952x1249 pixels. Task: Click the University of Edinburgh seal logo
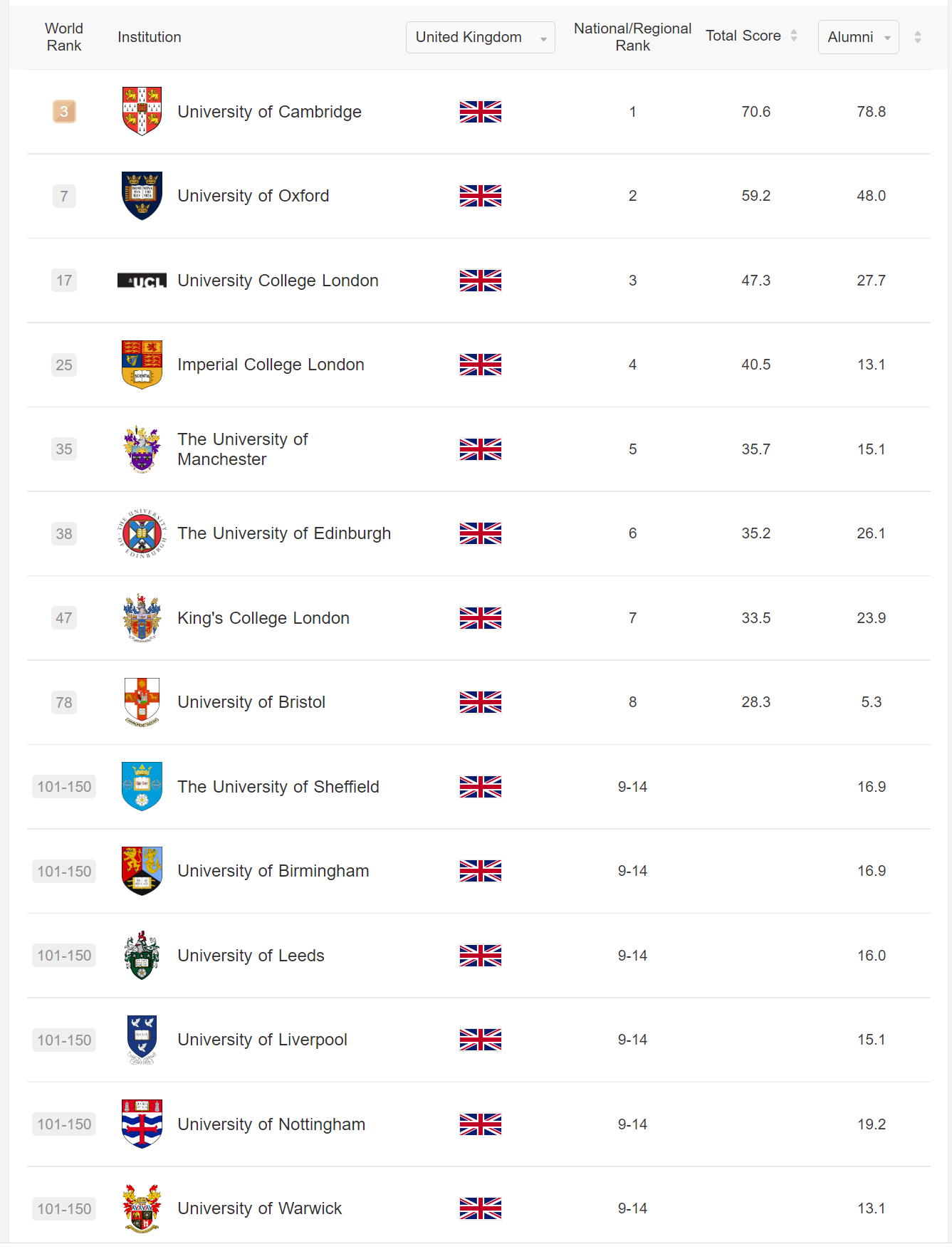click(x=142, y=533)
